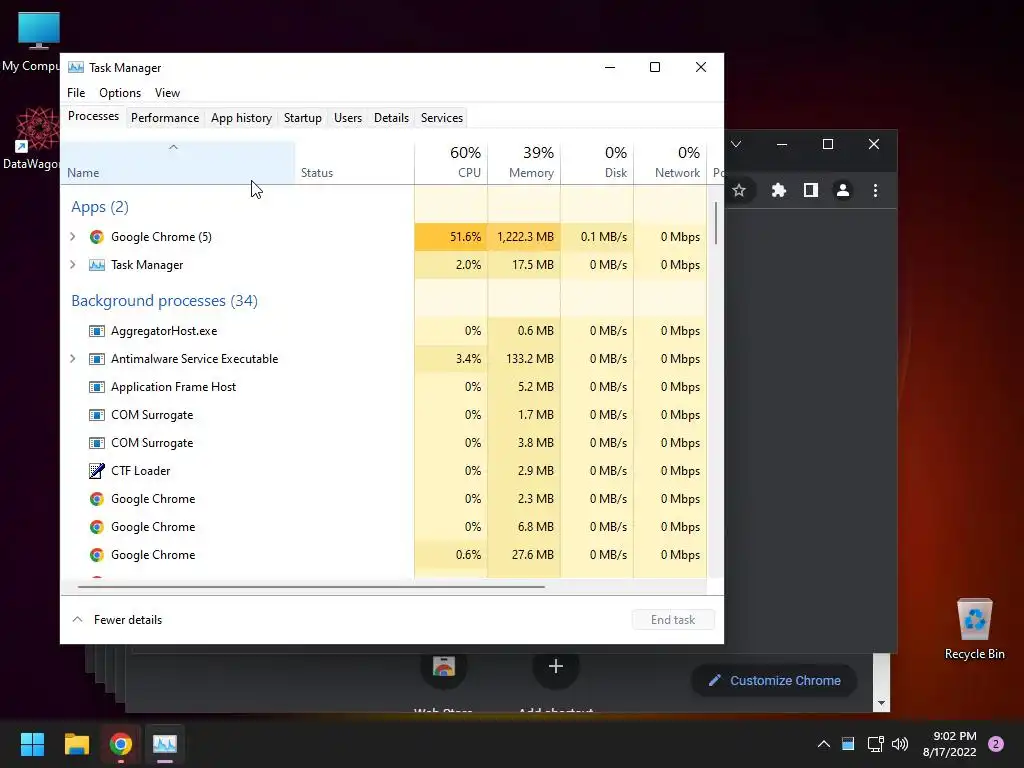1024x768 pixels.
Task: Sort by the Status column header
Action: pyautogui.click(x=355, y=162)
